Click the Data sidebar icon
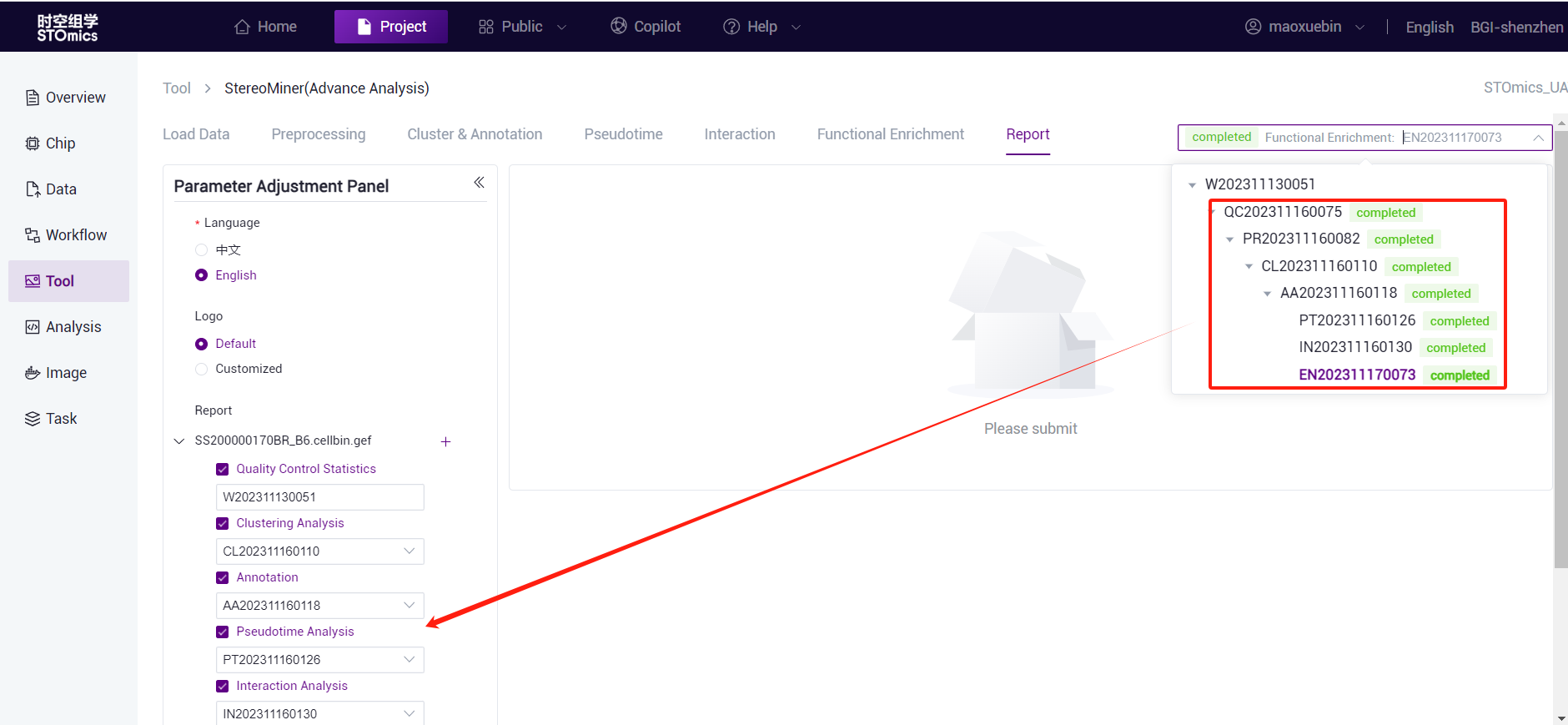1568x725 pixels. [x=33, y=189]
